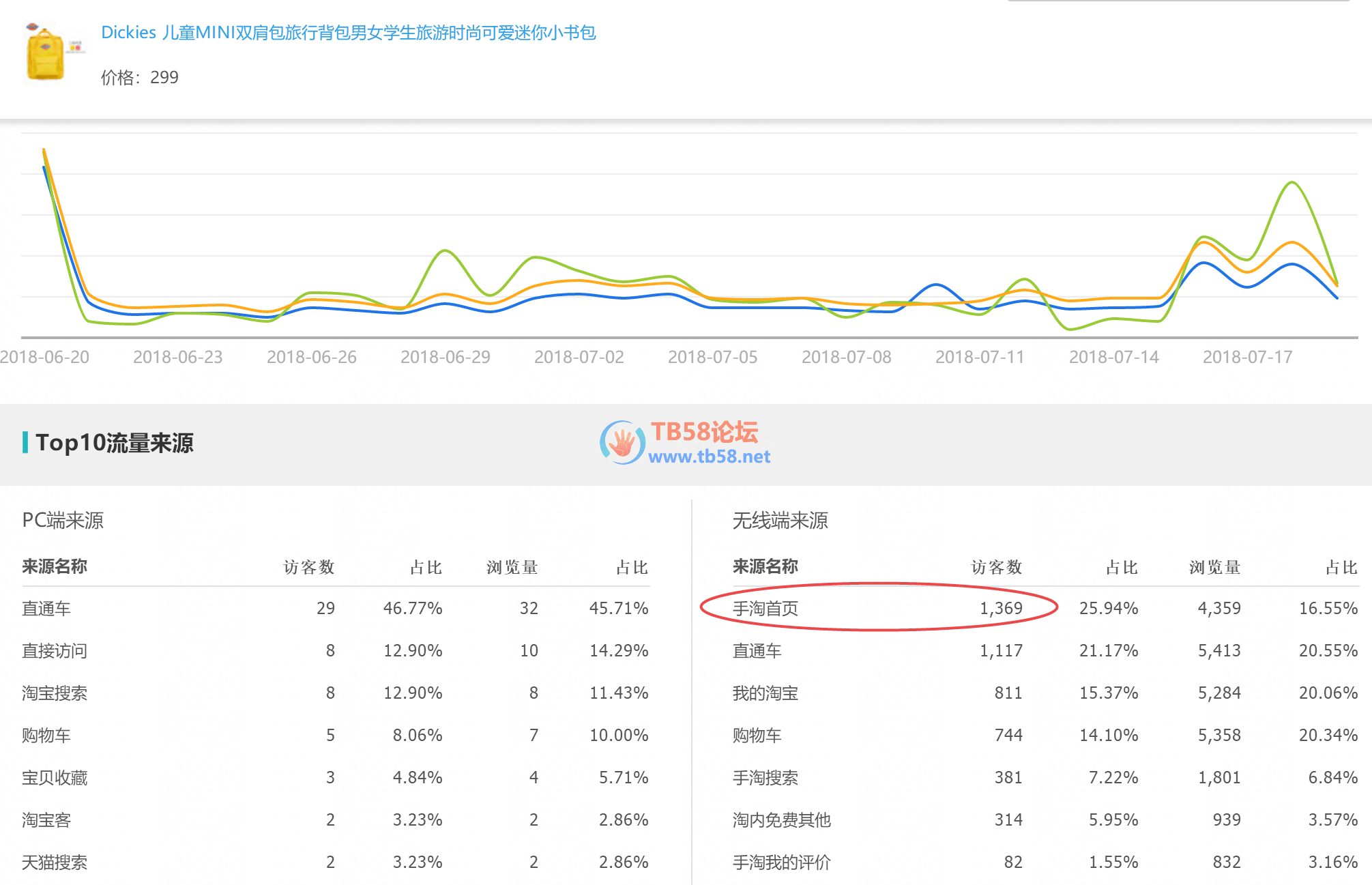The image size is (1372, 885).
Task: Click the yellow backpack product thumbnail
Action: (46, 52)
